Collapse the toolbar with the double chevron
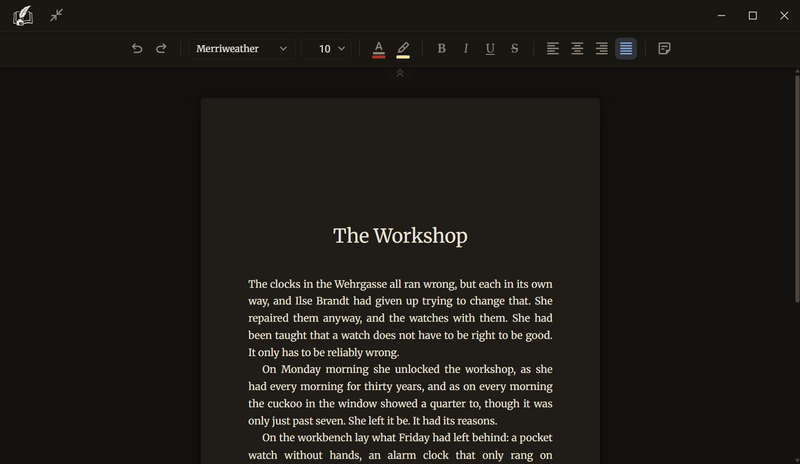 (400, 73)
